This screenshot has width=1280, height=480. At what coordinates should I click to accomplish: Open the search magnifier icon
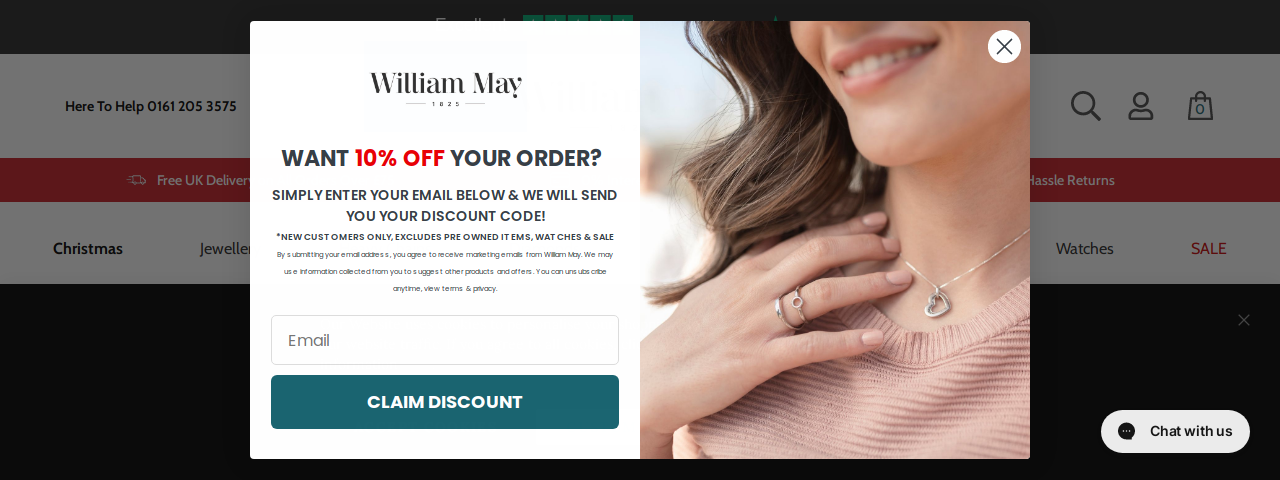pos(1085,105)
